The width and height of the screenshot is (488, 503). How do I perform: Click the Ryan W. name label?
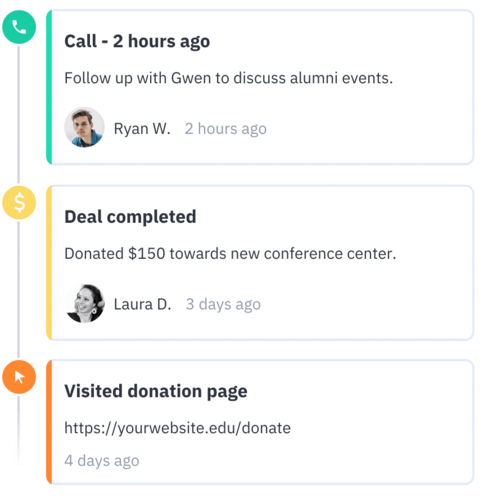click(x=142, y=129)
